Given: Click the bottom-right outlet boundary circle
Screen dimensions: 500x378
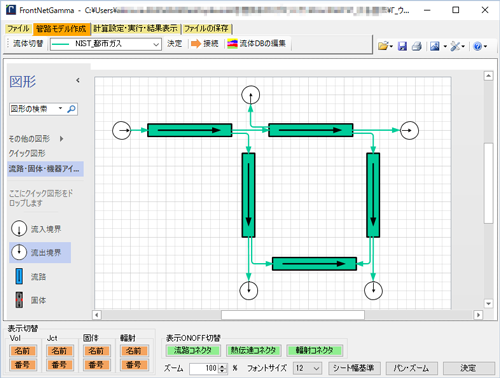Looking at the screenshot, I should click(x=373, y=290).
